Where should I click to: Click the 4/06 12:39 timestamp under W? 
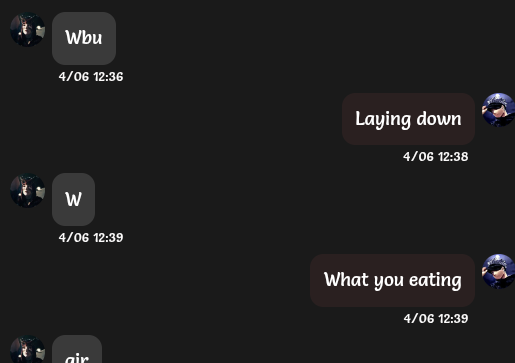[91, 238]
